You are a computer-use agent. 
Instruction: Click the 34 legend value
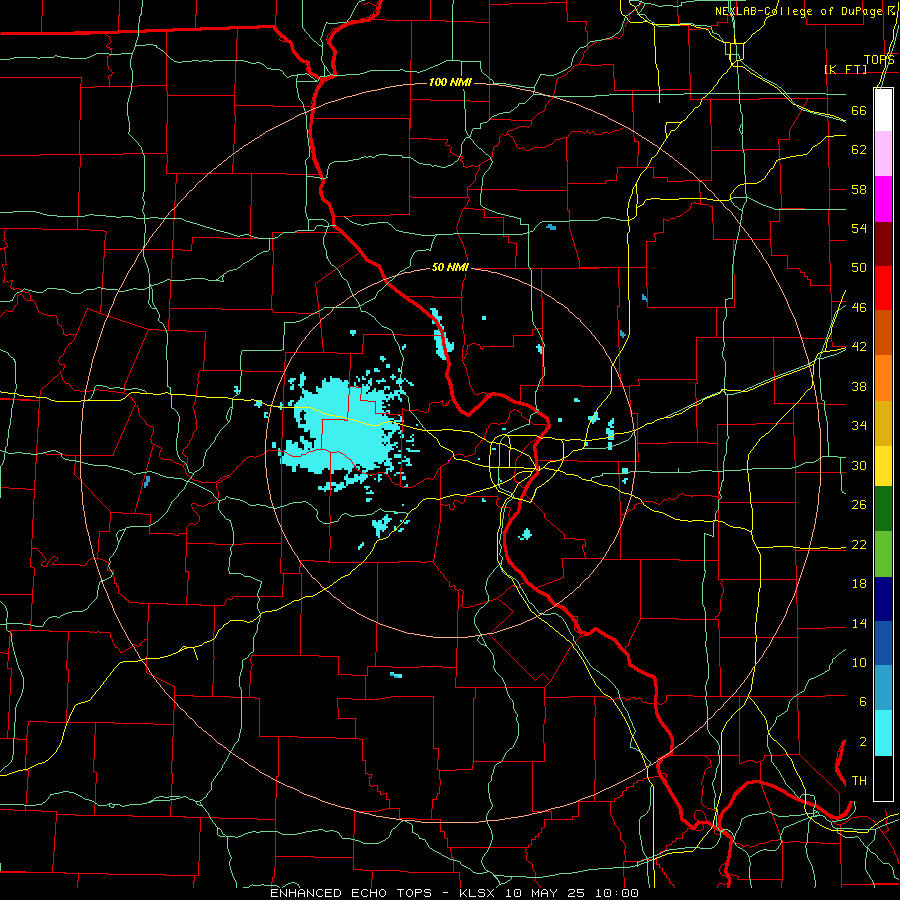click(x=859, y=426)
